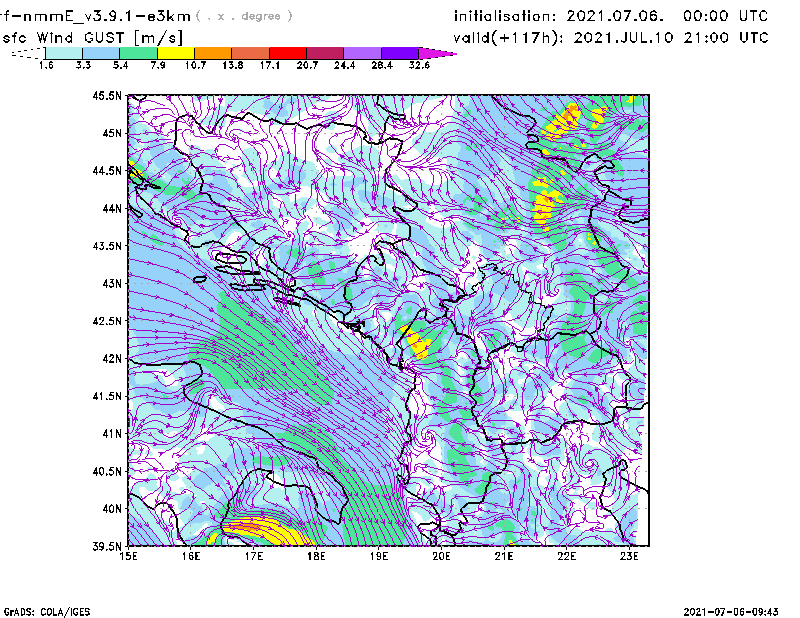Click the legend value 1.6
This screenshot has width=800, height=618.
46,65
